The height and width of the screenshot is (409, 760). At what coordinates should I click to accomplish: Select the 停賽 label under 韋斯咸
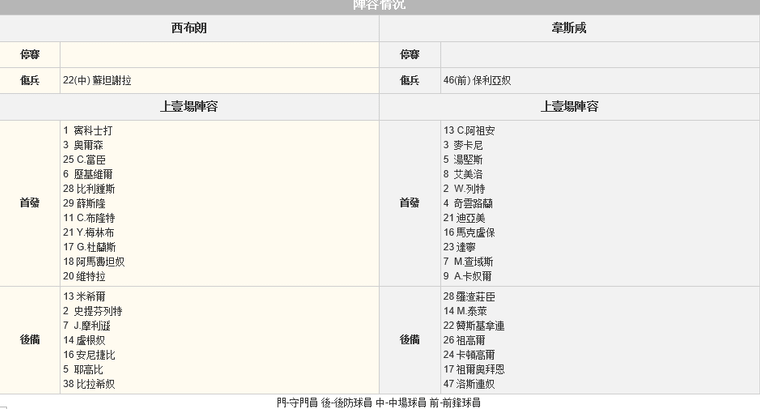[x=410, y=55]
